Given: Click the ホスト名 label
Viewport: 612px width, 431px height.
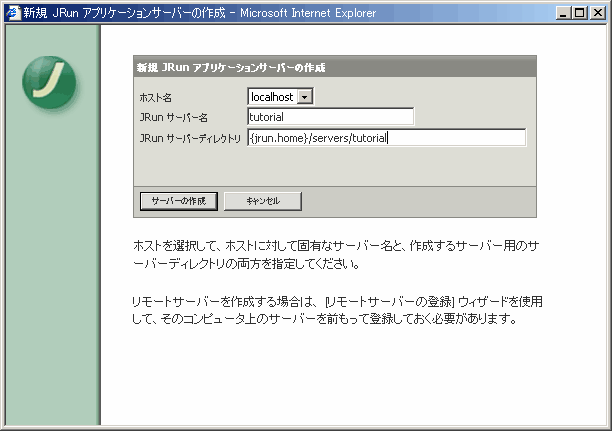Looking at the screenshot, I should (x=155, y=98).
